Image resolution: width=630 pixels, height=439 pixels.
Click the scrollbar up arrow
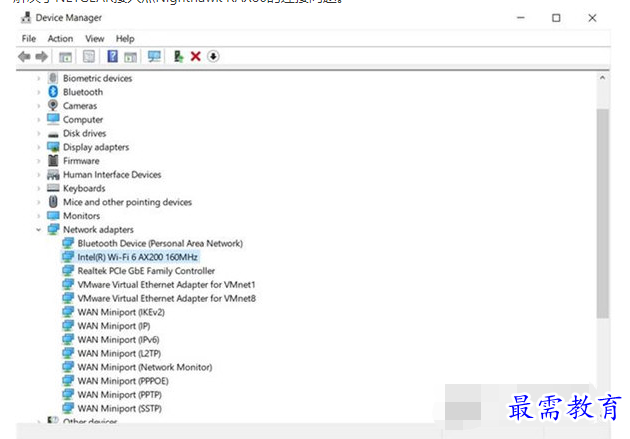point(602,78)
